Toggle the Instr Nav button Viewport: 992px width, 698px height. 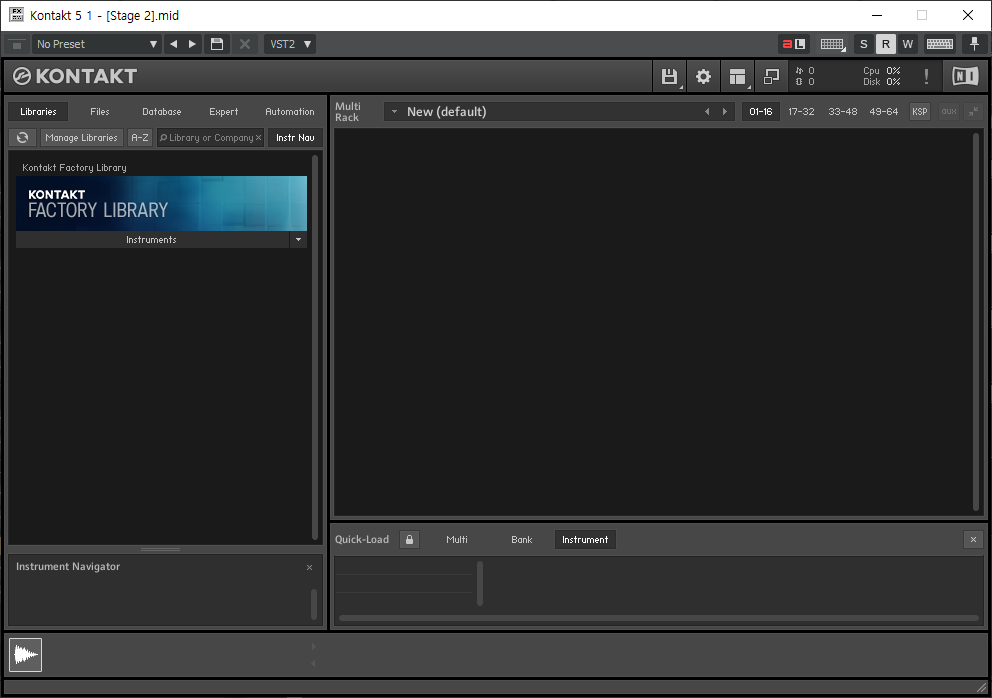point(295,137)
